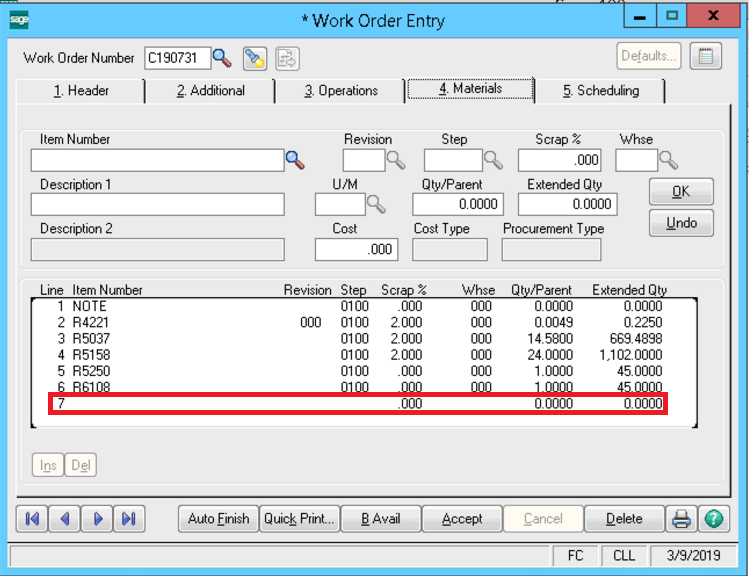Viewport: 749px width, 576px height.
Task: Click the date 3/9/2019 in the status bar
Action: [694, 555]
